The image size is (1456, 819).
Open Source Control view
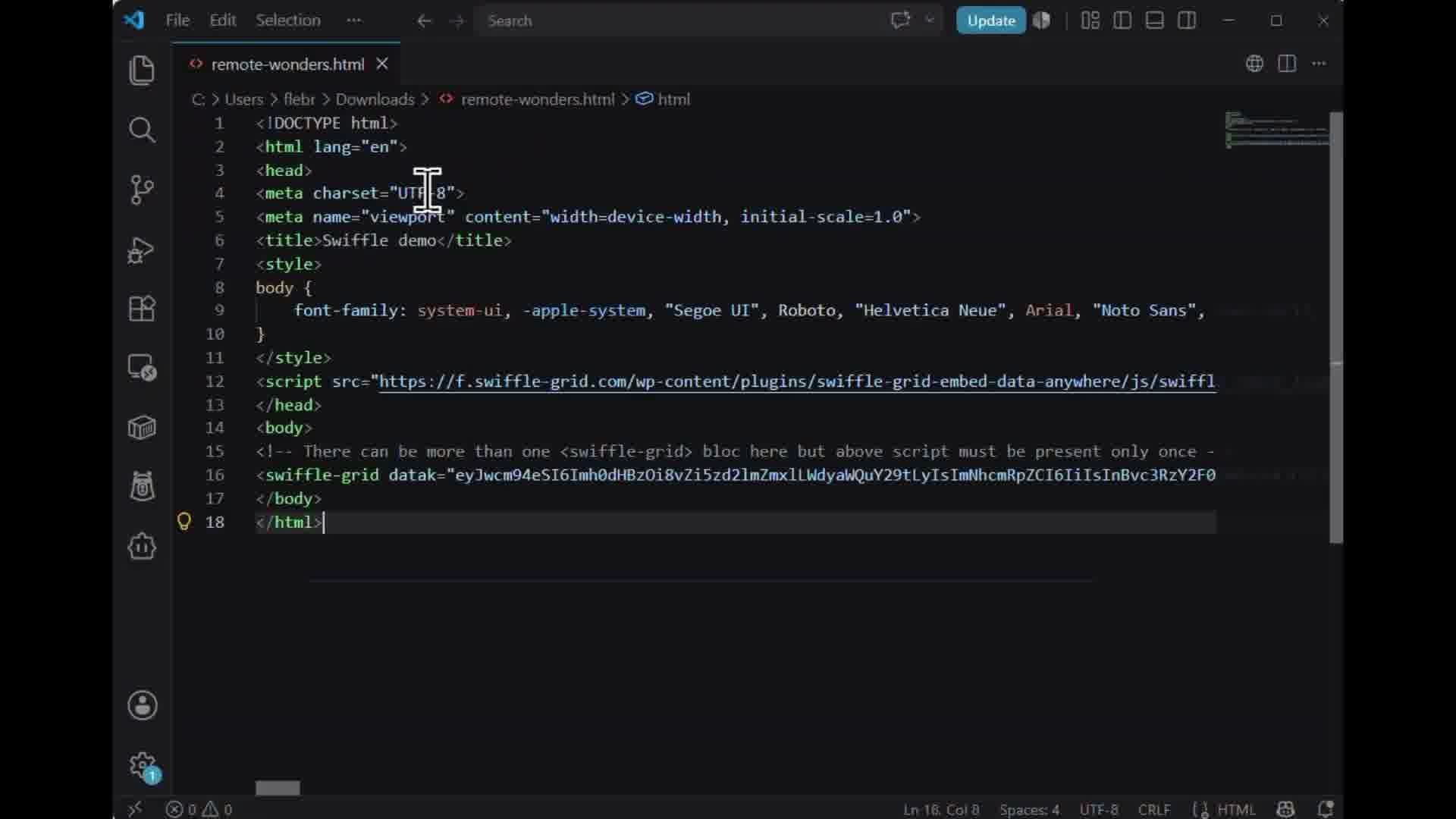tap(142, 190)
